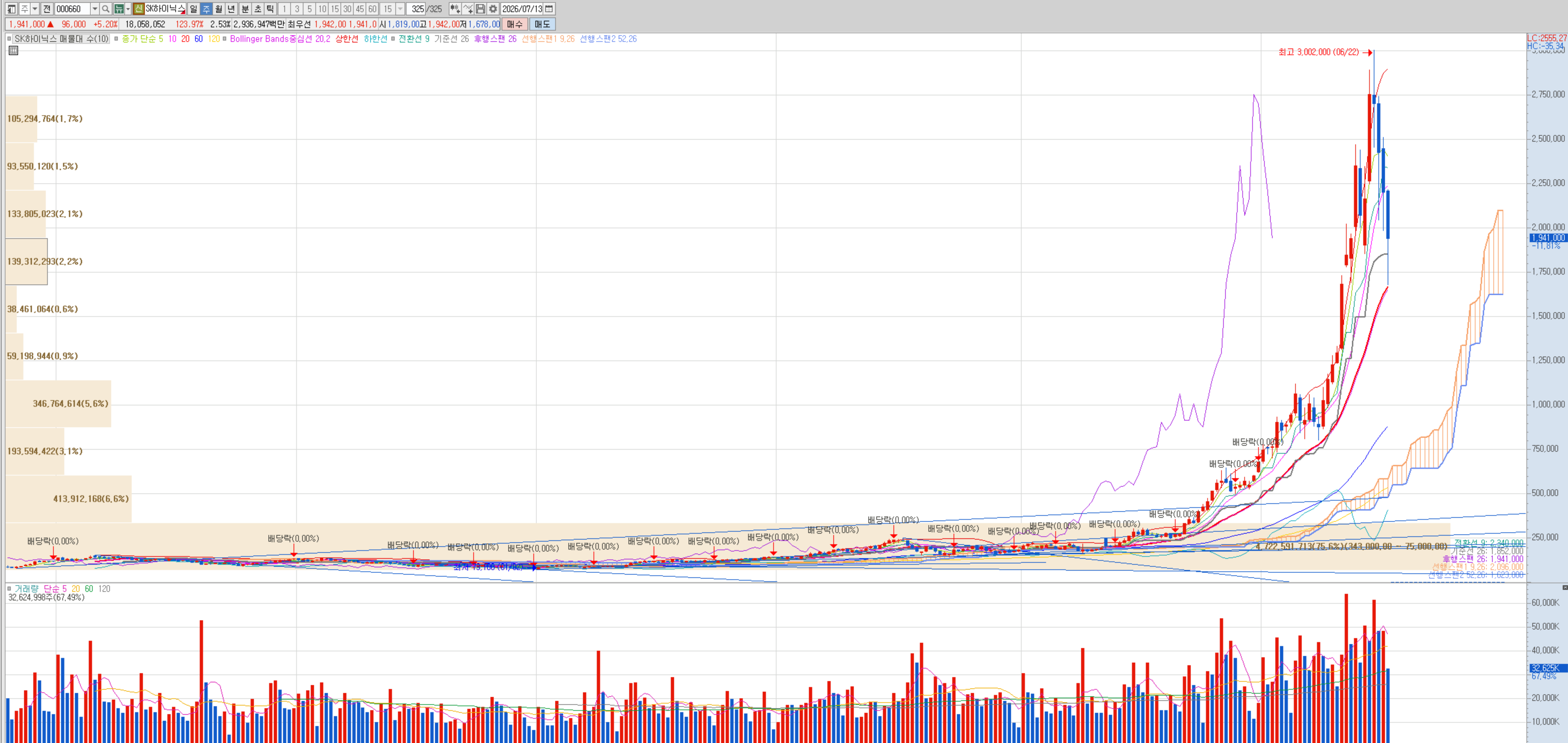This screenshot has height=743, width=1568.
Task: Switch to 월 monthly chart
Action: tap(218, 9)
